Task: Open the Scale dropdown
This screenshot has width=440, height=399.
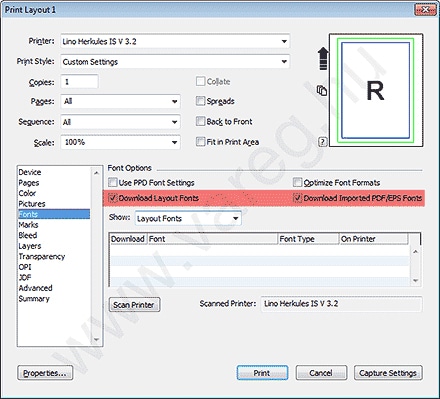Action: (x=120, y=142)
